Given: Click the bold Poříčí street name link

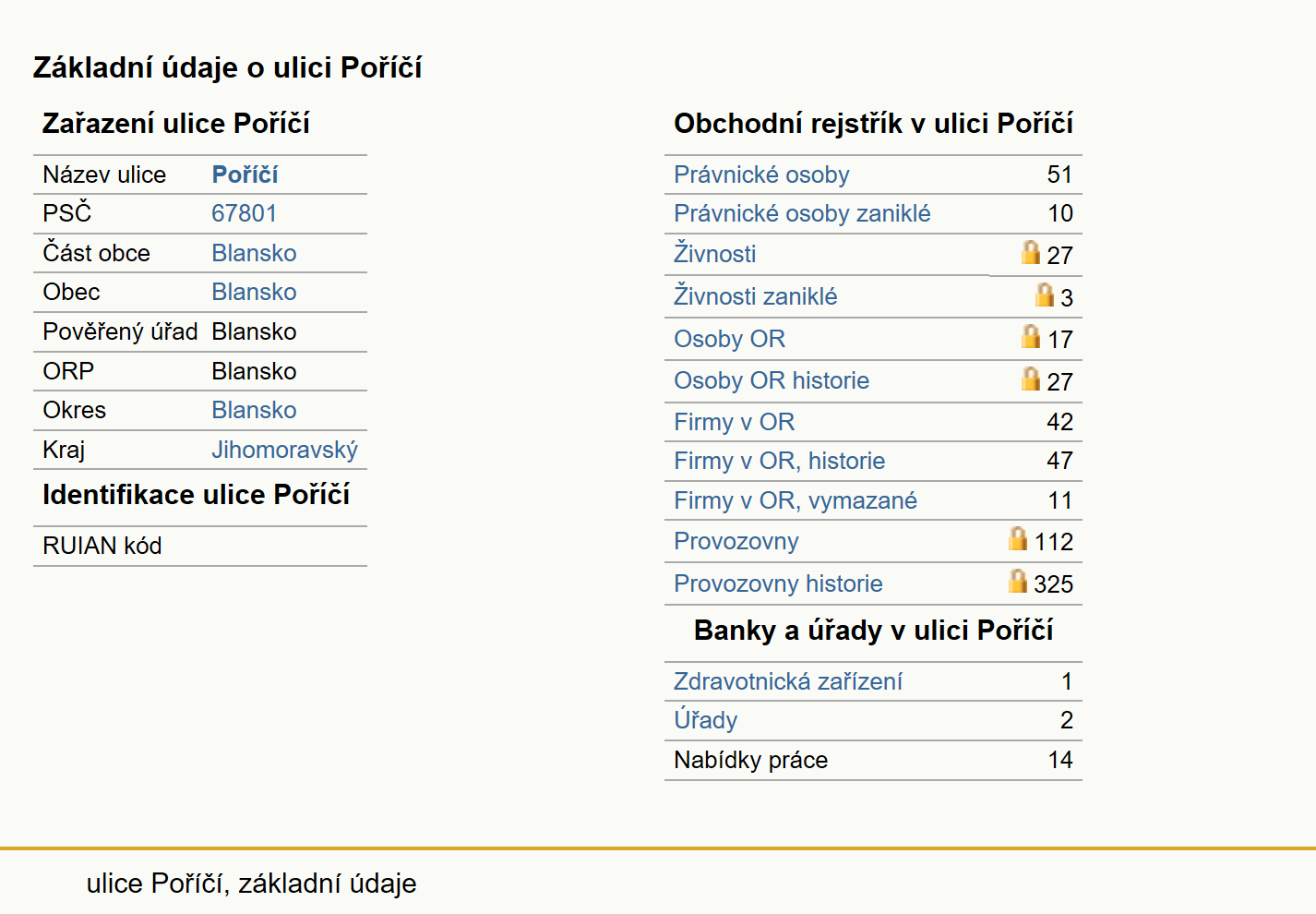Looking at the screenshot, I should click(x=245, y=174).
